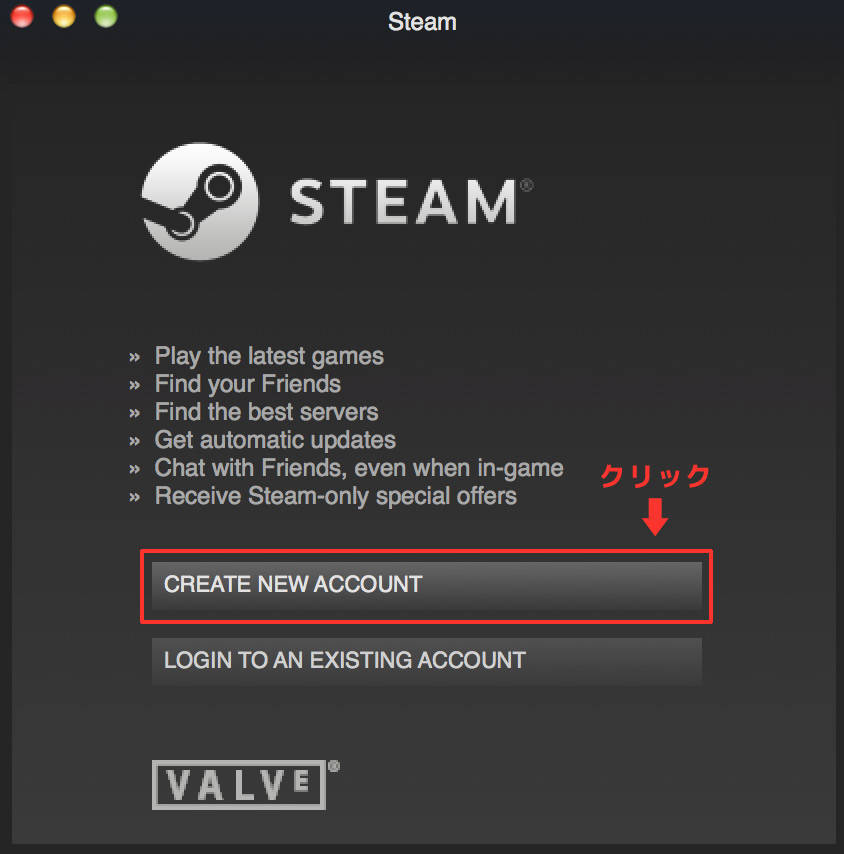Select "Get automatic updates" line
The width and height of the screenshot is (844, 854).
click(275, 441)
